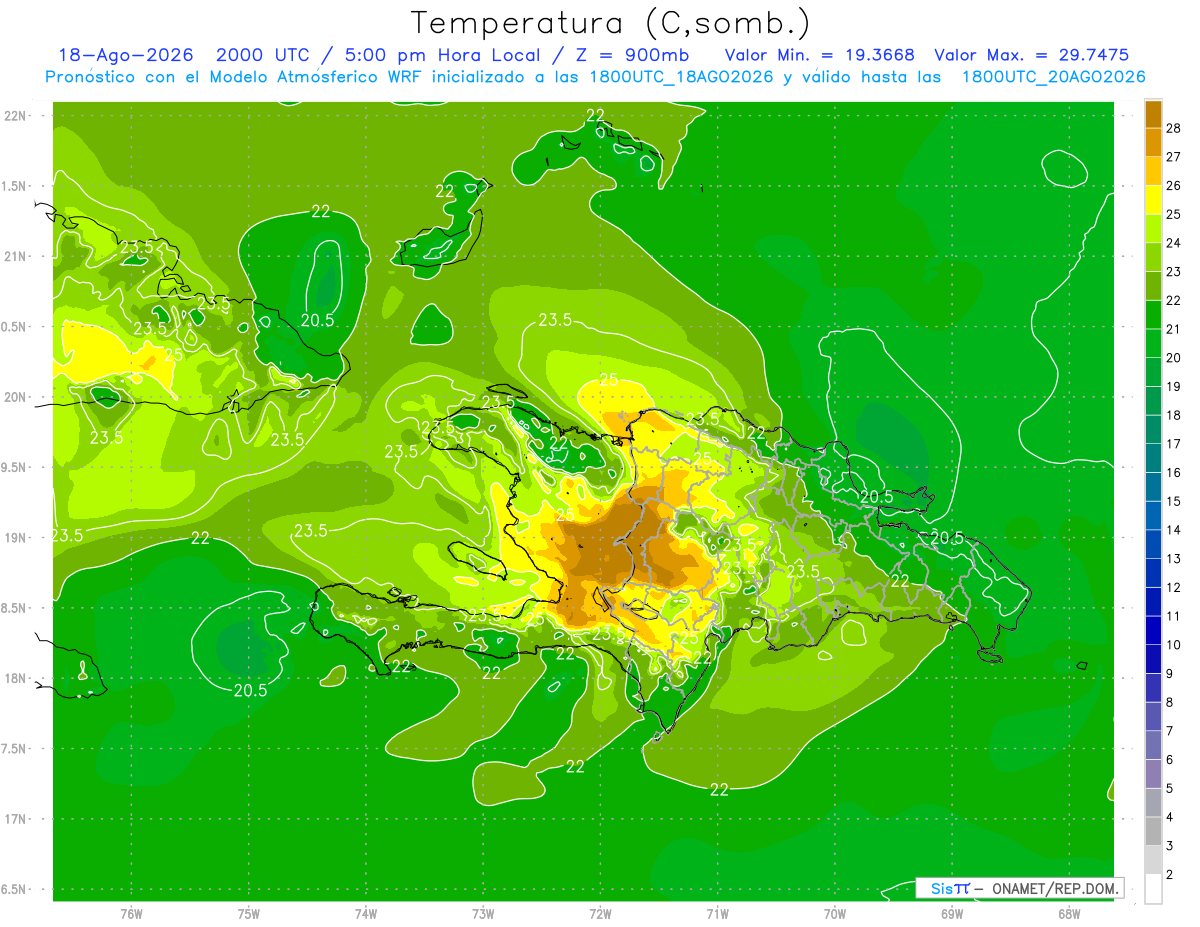The image size is (1200, 927).
Task: Click legend value 28
Action: [1174, 128]
